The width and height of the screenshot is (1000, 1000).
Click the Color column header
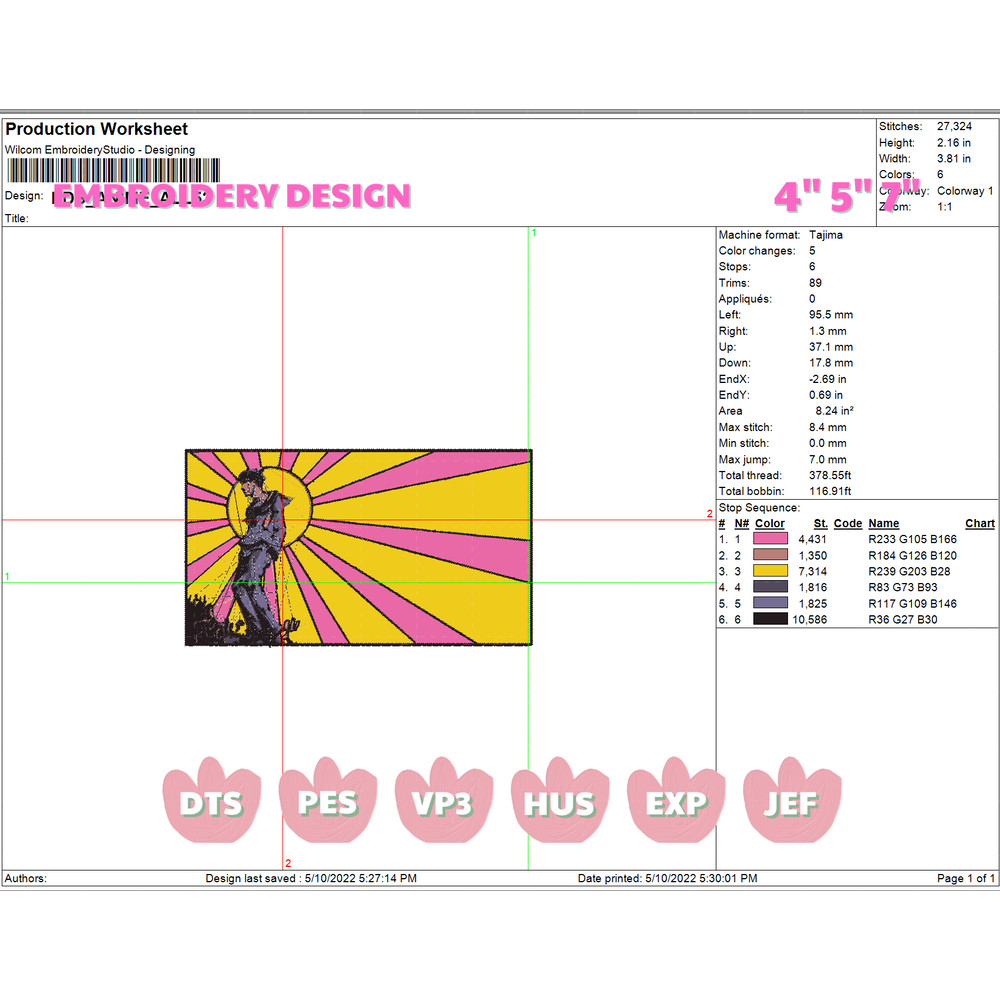click(770, 523)
